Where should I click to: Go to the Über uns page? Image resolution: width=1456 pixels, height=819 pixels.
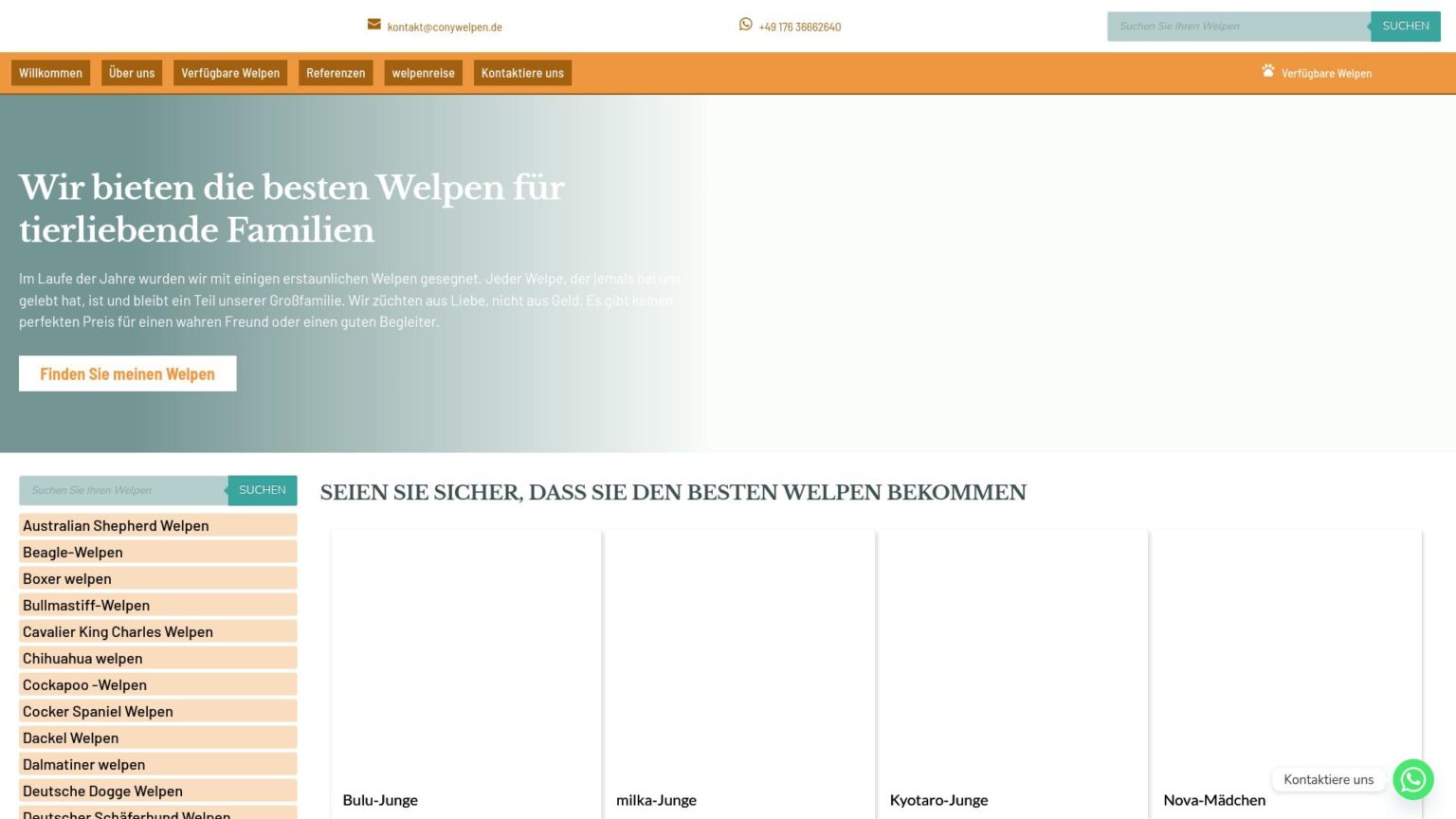click(132, 73)
